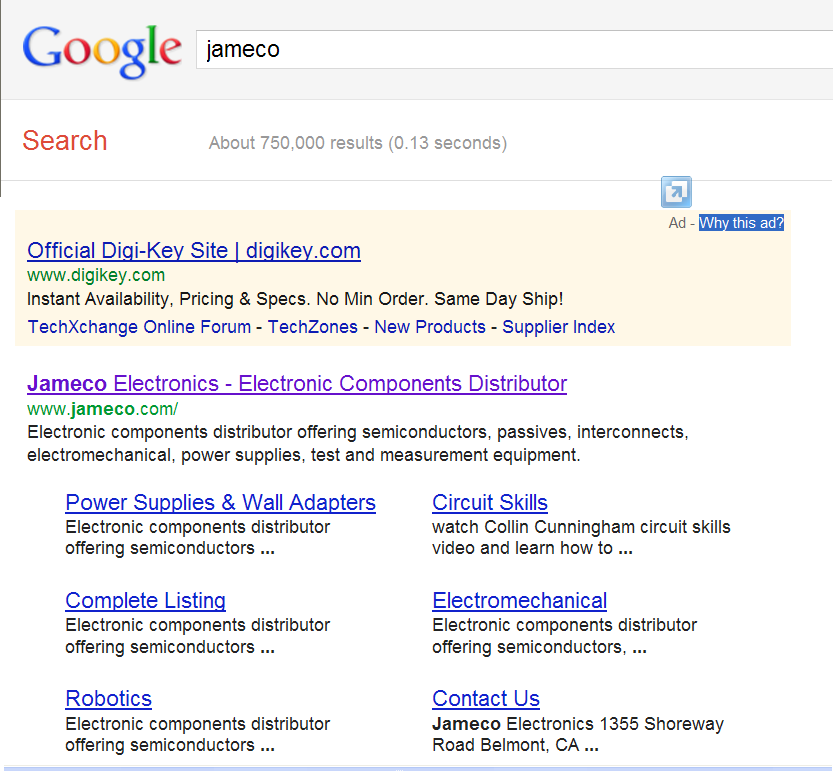
Task: Open Robotics sitelink
Action: coord(108,699)
